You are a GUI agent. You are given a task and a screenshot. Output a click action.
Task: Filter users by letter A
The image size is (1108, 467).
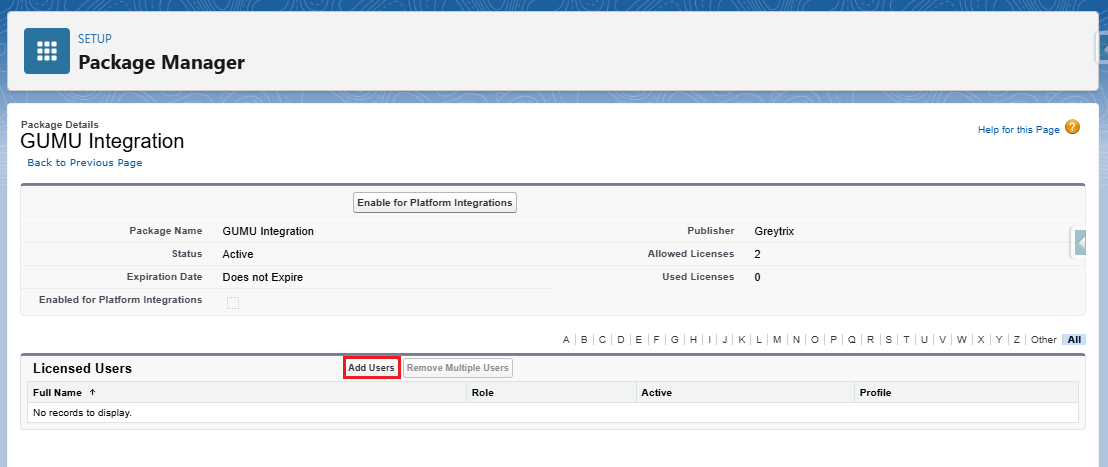coord(566,340)
